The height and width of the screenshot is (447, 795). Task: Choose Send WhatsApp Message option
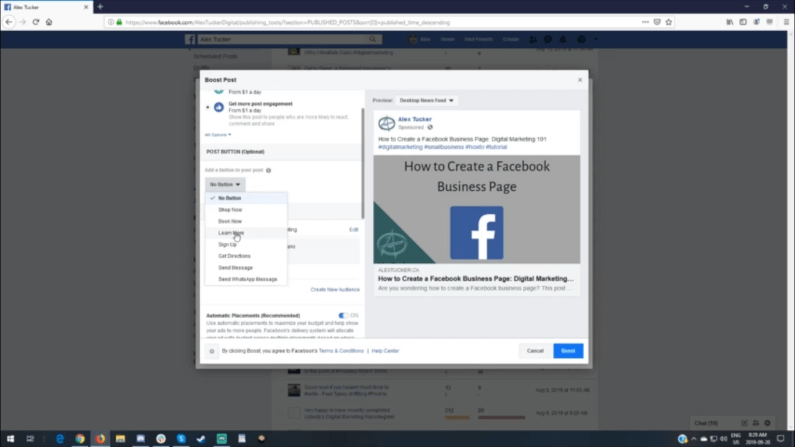click(x=247, y=279)
